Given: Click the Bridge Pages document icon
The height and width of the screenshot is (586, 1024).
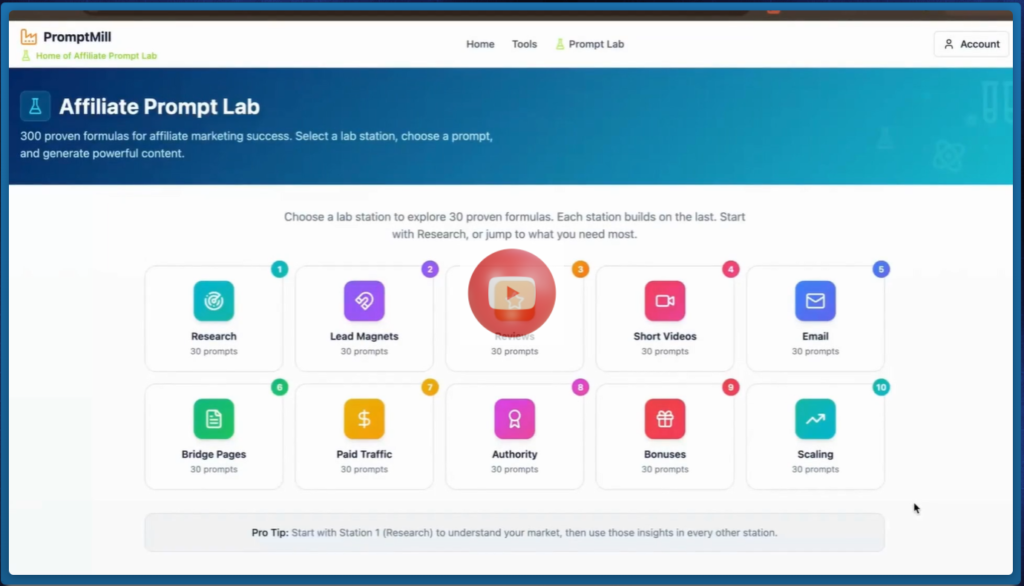Looking at the screenshot, I should click(213, 419).
